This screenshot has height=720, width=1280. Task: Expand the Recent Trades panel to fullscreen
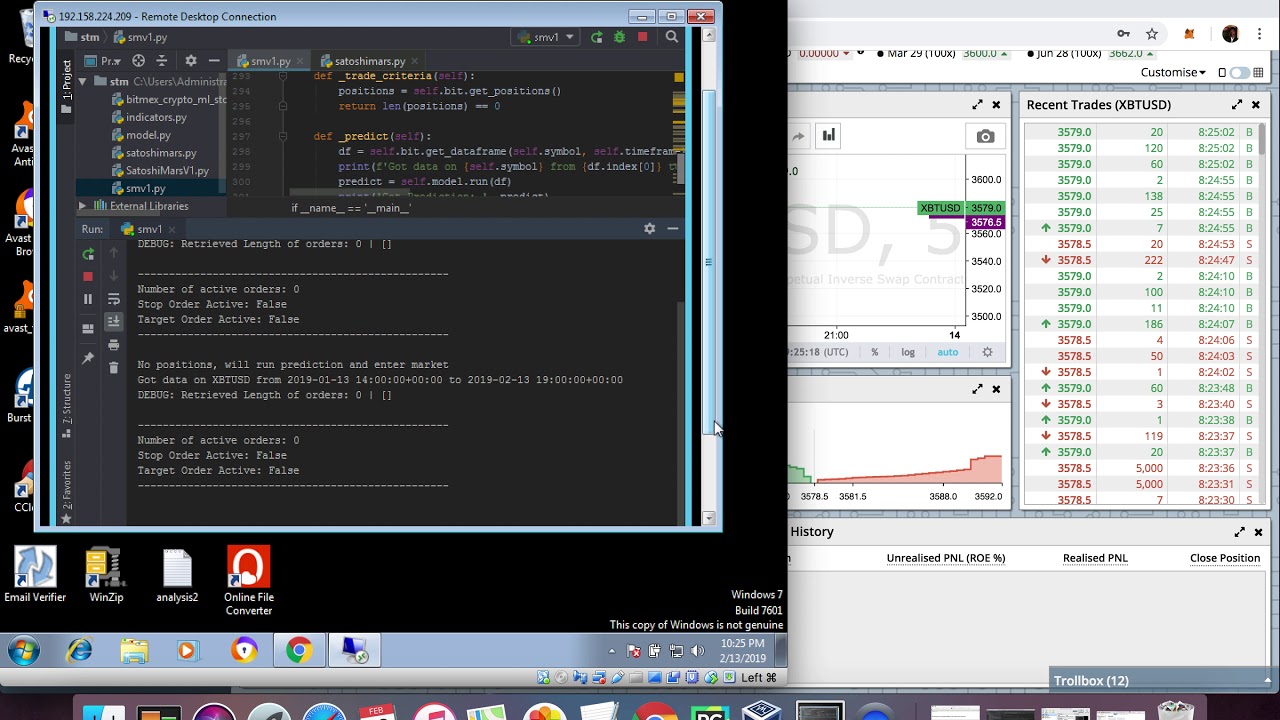[x=1238, y=105]
